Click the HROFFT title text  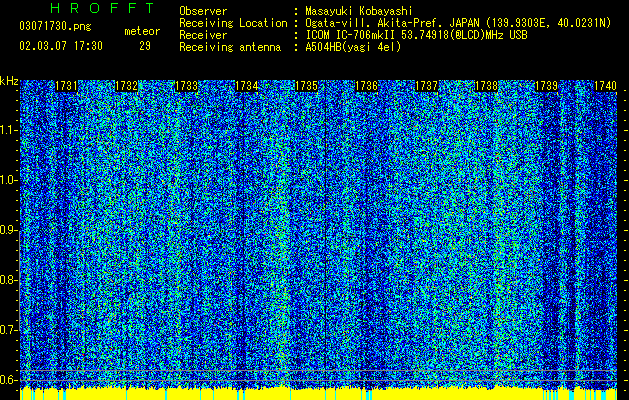coord(103,8)
